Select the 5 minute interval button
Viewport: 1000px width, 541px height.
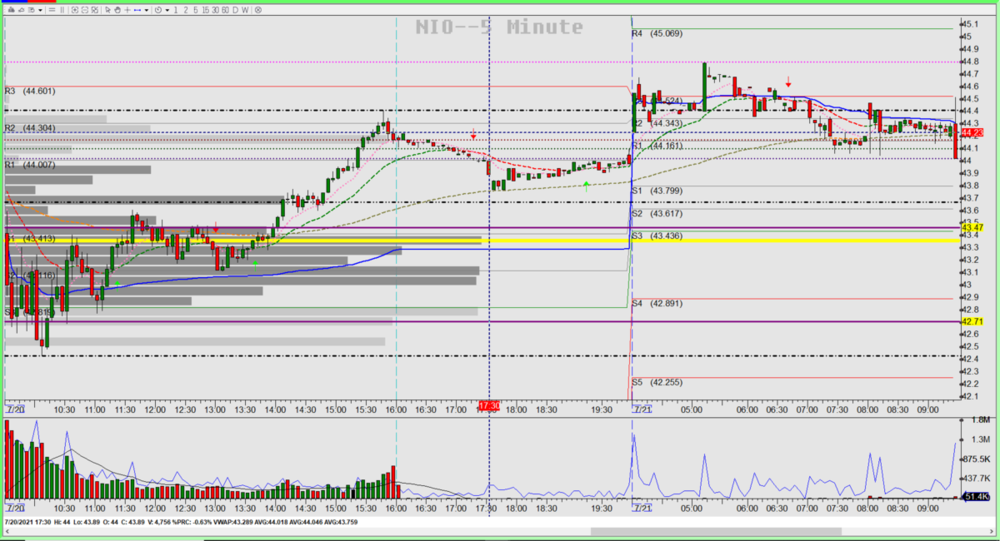click(195, 10)
